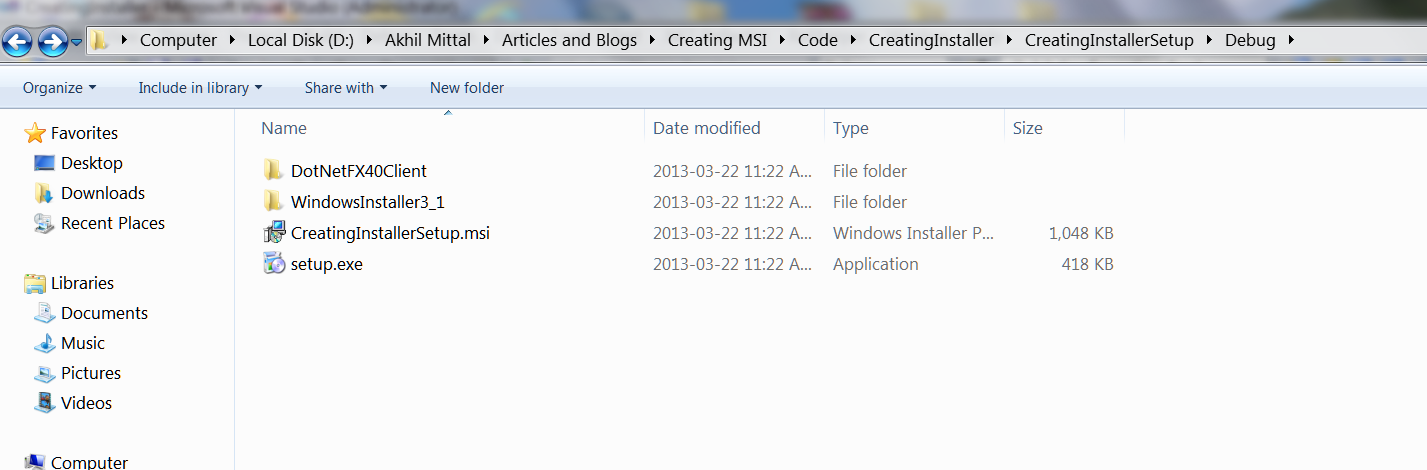Click the Forward navigation arrow button

[x=52, y=42]
